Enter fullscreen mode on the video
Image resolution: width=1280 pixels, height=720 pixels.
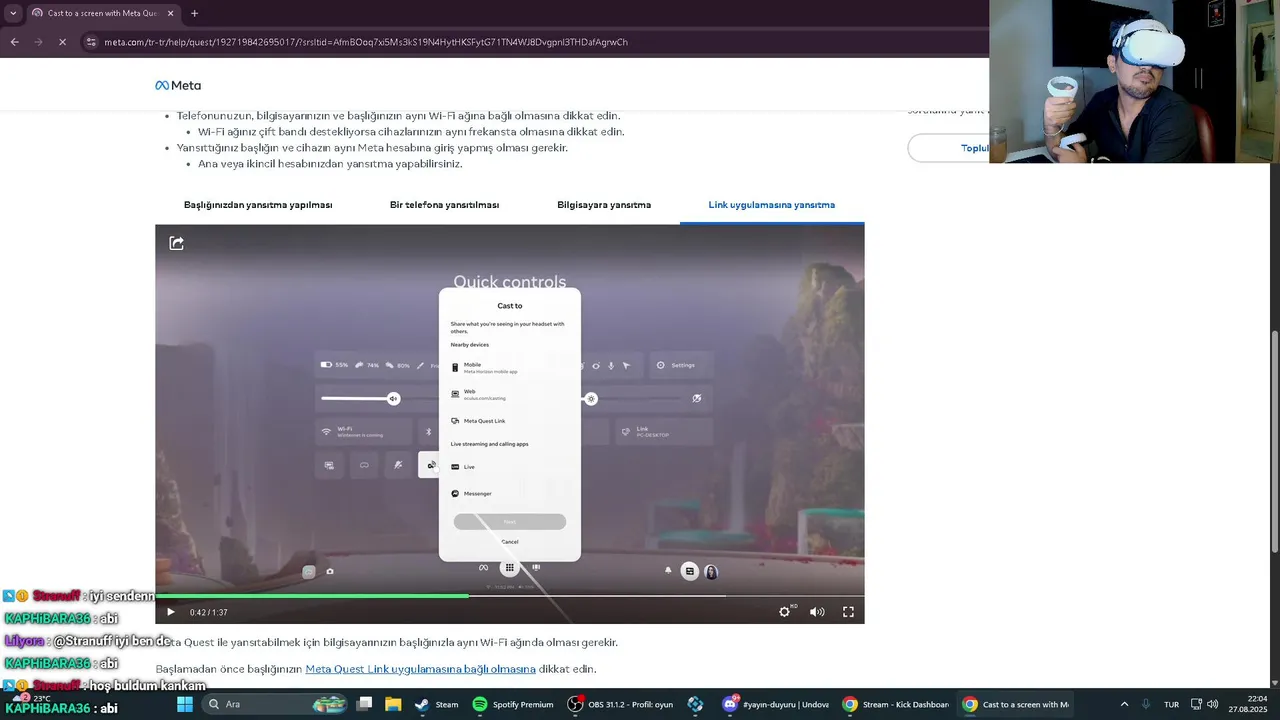click(848, 612)
